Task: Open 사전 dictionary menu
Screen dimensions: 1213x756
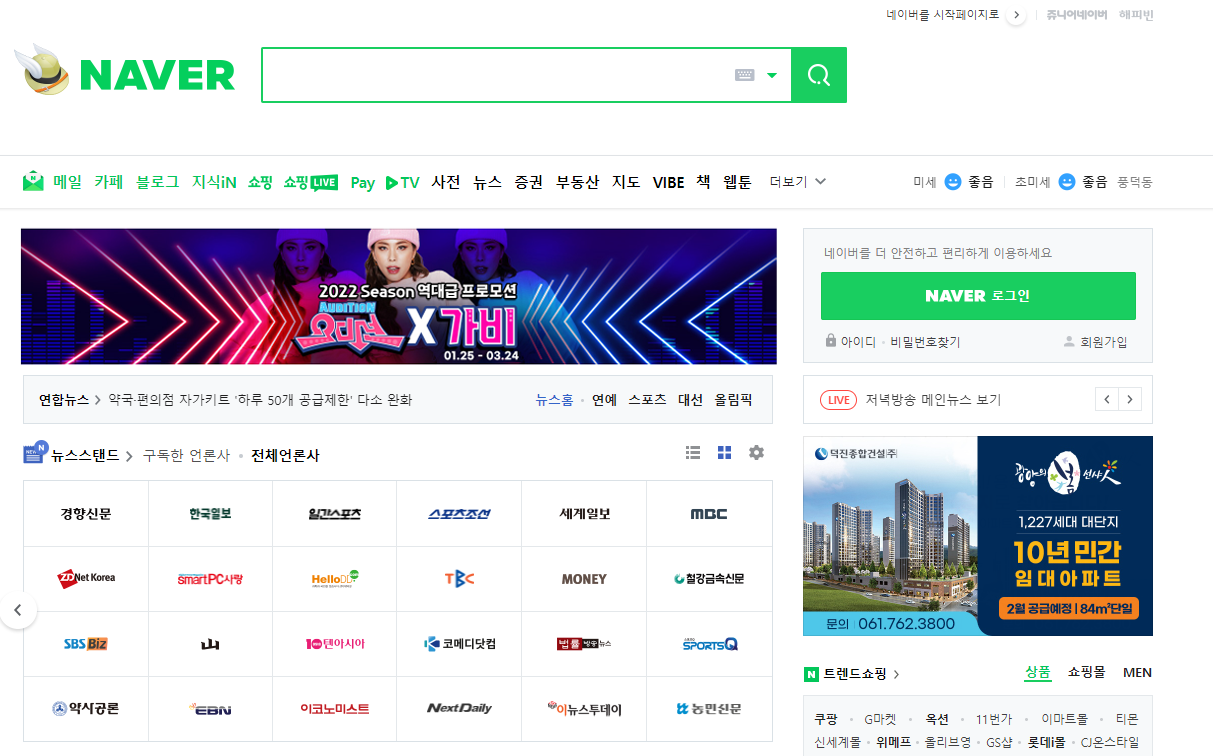Action: (x=446, y=182)
